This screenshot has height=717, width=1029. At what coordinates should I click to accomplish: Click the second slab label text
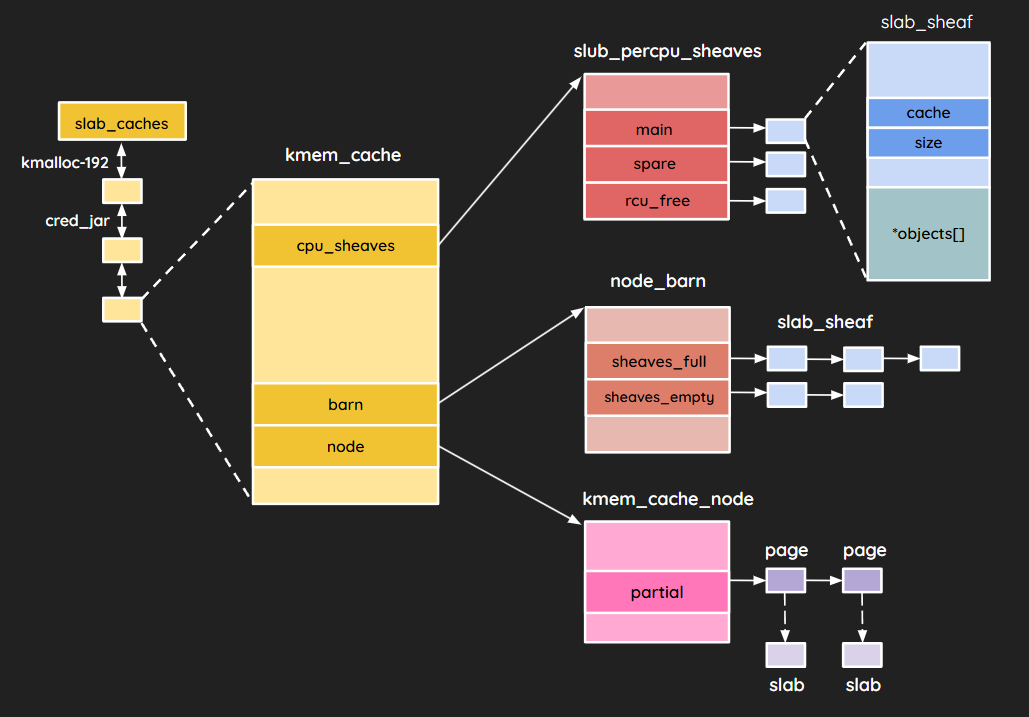pos(863,686)
